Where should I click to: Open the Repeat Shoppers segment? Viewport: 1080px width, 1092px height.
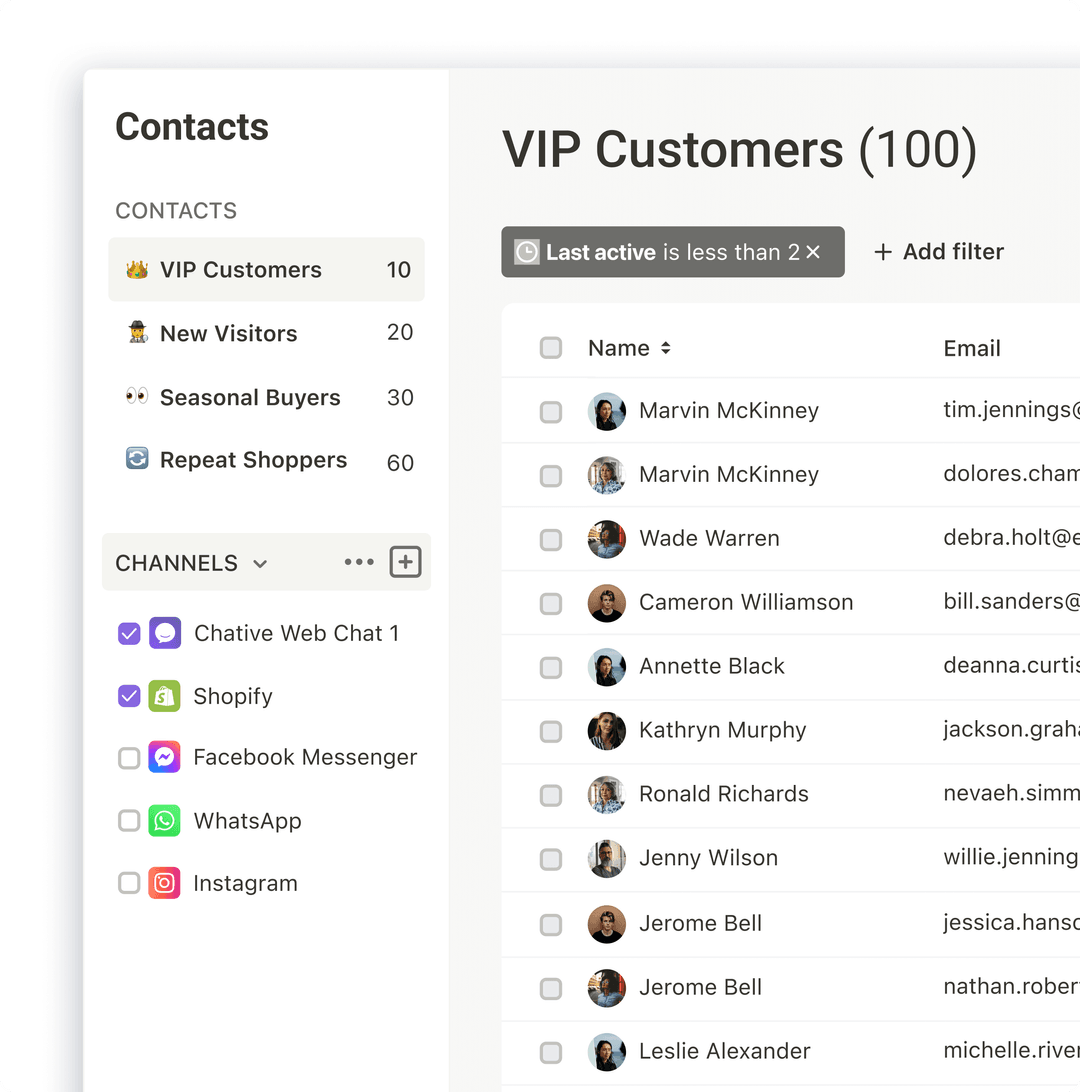click(x=252, y=461)
